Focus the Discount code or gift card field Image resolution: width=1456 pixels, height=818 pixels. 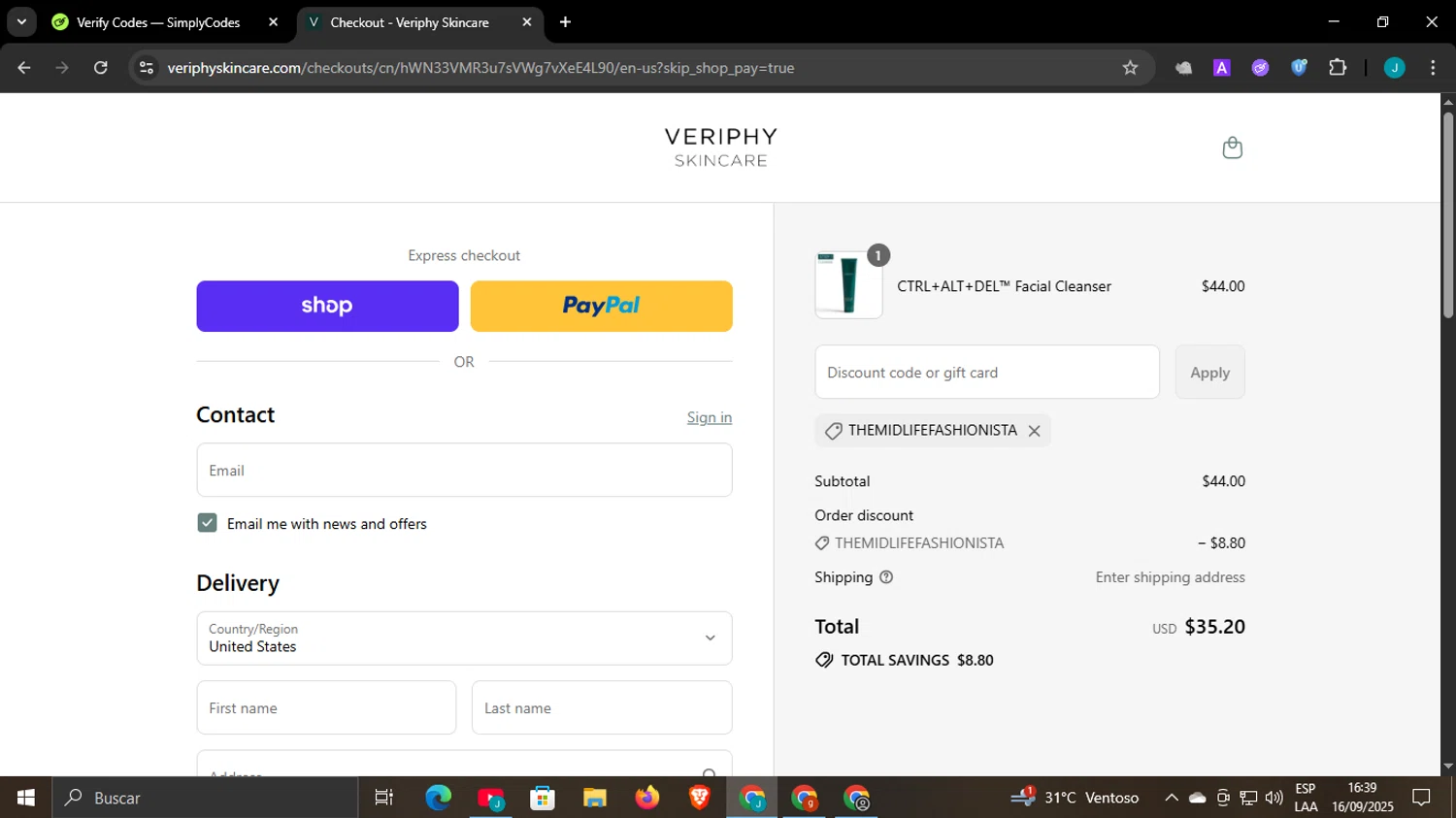tap(987, 373)
